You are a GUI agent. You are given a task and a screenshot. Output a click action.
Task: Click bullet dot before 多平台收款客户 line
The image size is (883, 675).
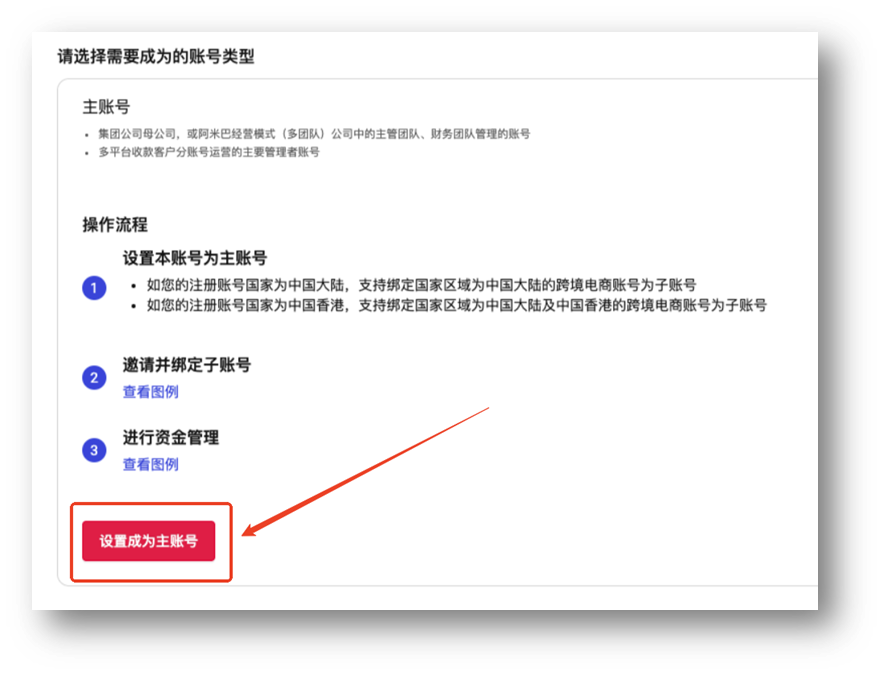tap(86, 153)
